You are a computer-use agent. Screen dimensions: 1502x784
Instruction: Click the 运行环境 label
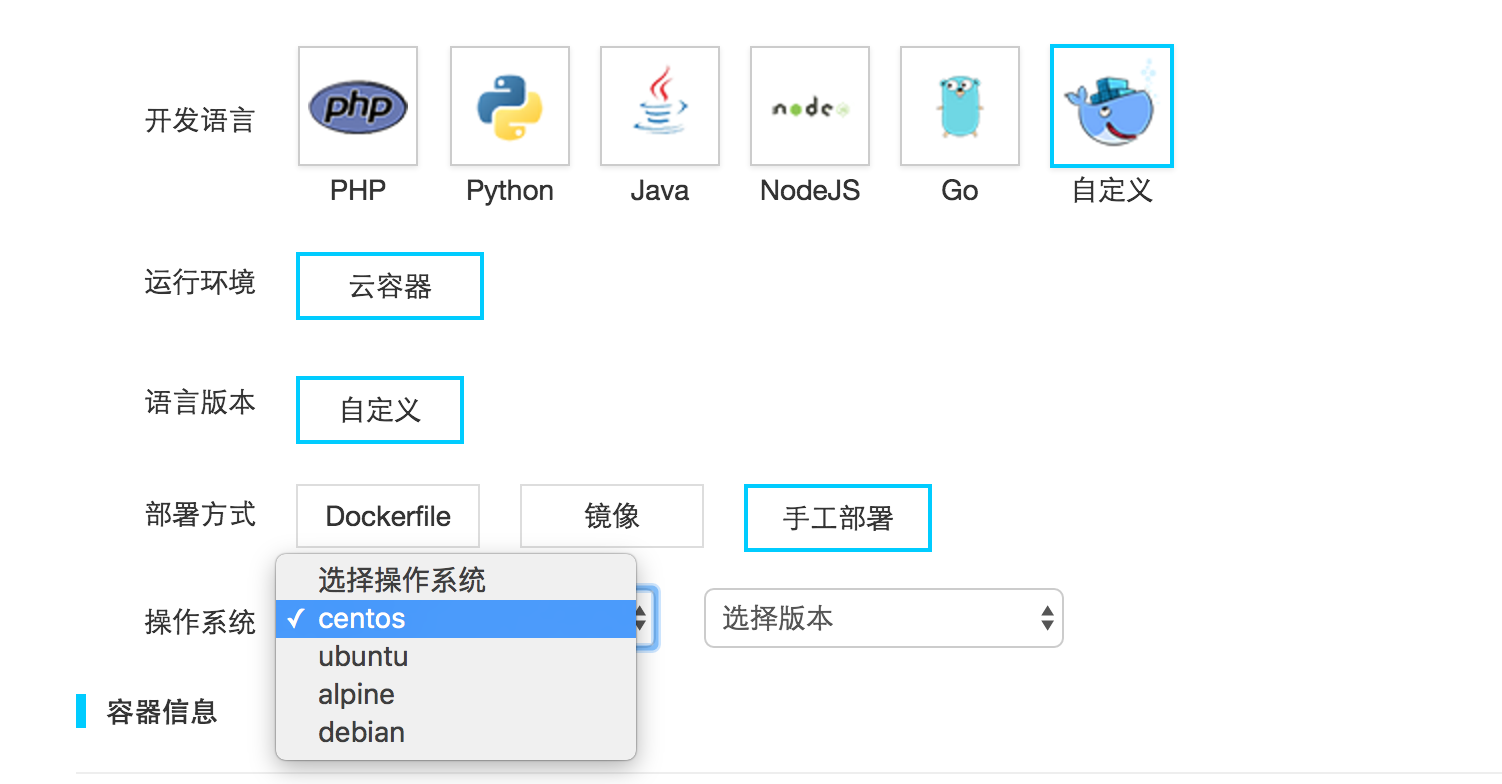pos(200,282)
